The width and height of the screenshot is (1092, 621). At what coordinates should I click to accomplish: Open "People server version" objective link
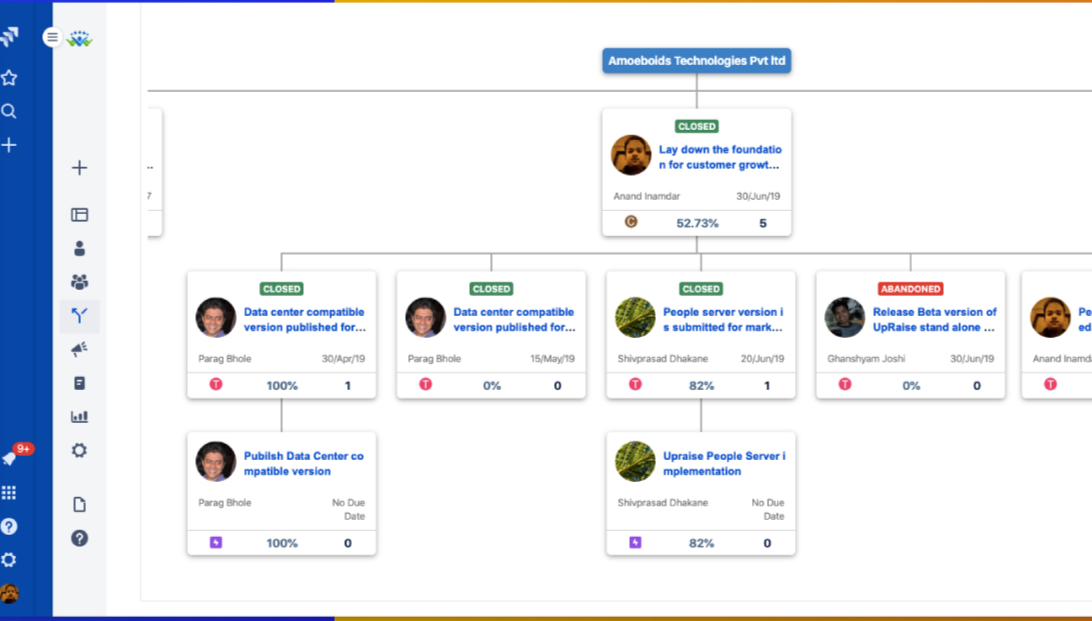[x=723, y=319]
